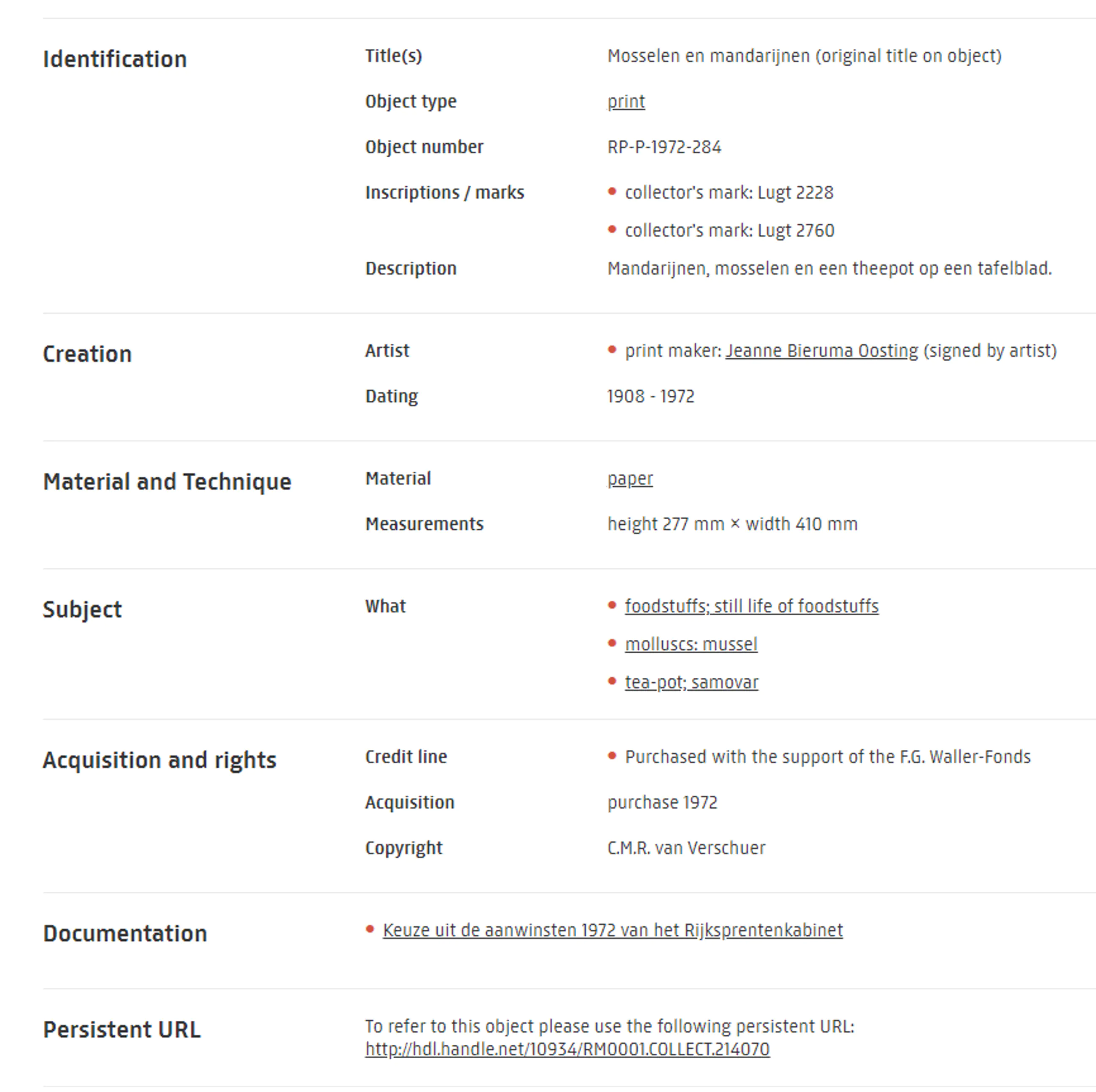
Task: Open the 'tea-pot; samovar' subject link
Action: click(x=691, y=682)
